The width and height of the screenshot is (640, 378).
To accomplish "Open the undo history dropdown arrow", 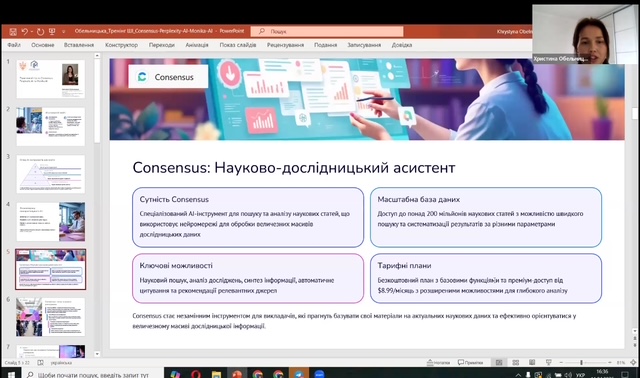I will click(x=31, y=31).
